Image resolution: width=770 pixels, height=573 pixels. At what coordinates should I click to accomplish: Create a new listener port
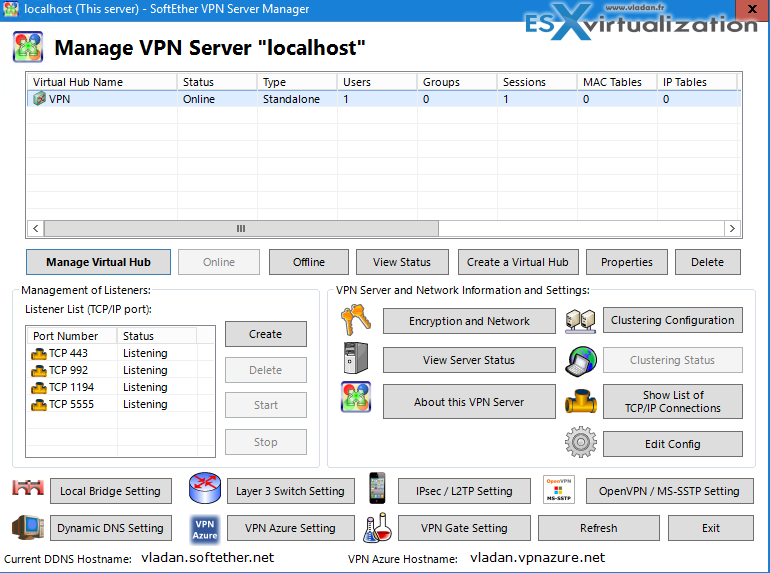pos(266,334)
